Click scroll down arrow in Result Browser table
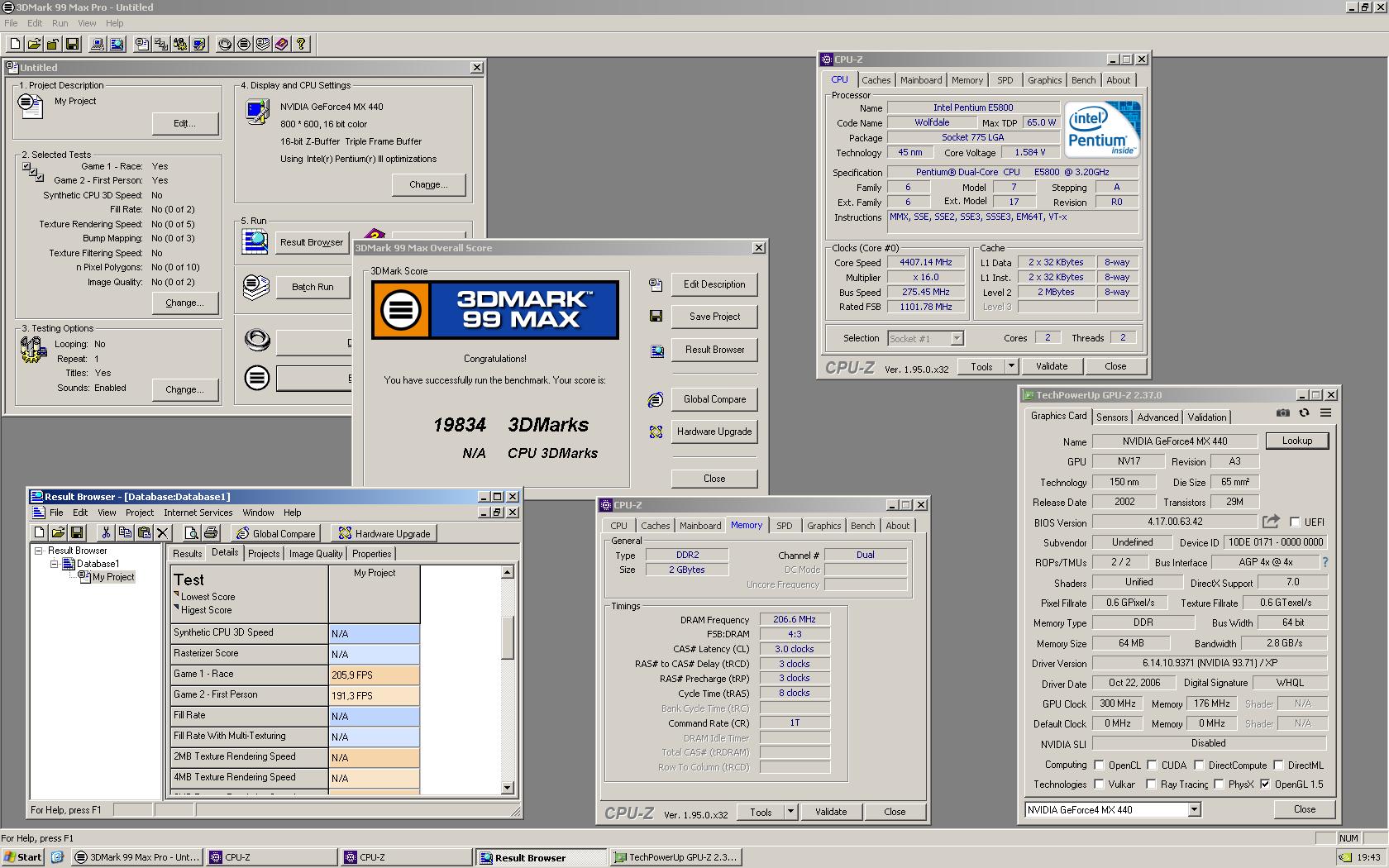 tap(508, 789)
